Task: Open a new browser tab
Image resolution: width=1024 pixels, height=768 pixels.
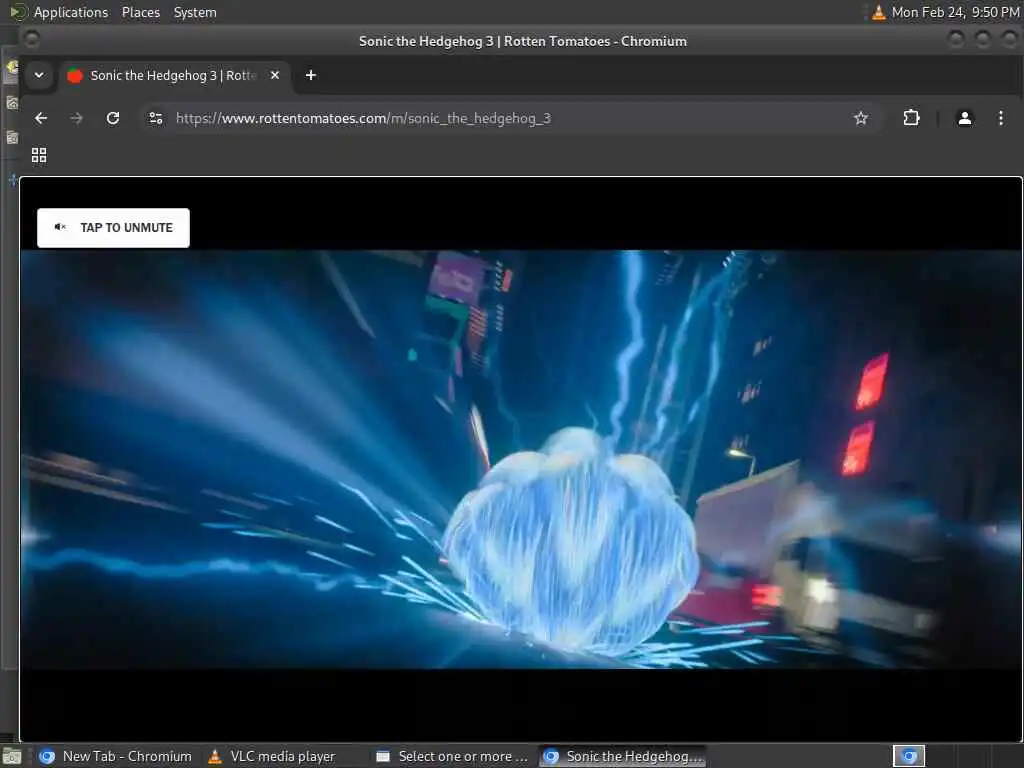Action: (x=311, y=75)
